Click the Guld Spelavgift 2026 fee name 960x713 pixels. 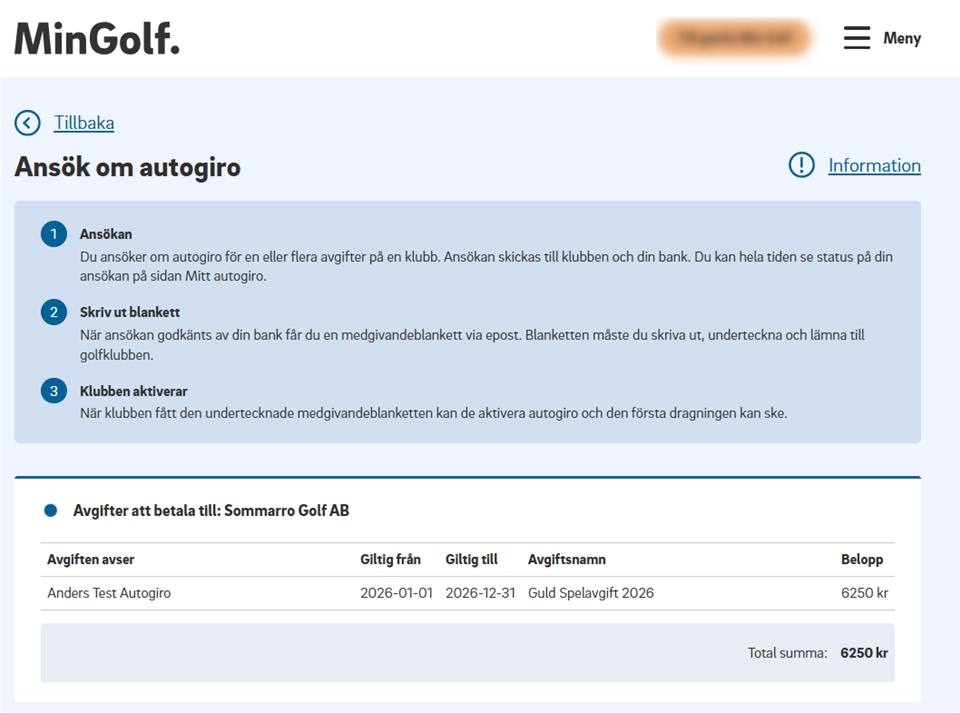click(x=590, y=593)
